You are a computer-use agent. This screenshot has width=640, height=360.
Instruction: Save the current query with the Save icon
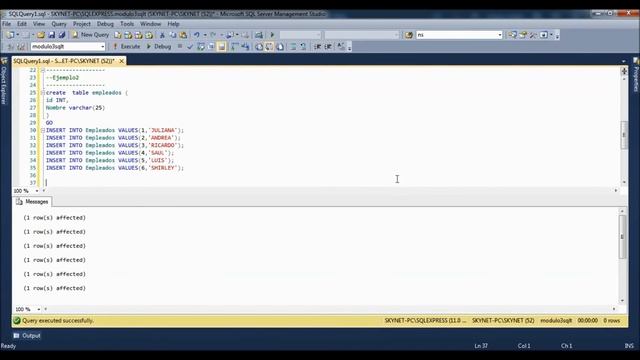click(x=51, y=35)
